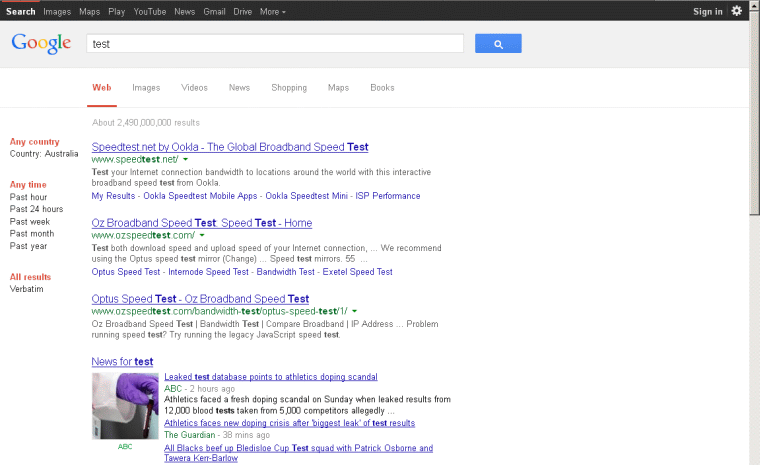Filter results to Past week
The image size is (760, 465).
(x=30, y=222)
